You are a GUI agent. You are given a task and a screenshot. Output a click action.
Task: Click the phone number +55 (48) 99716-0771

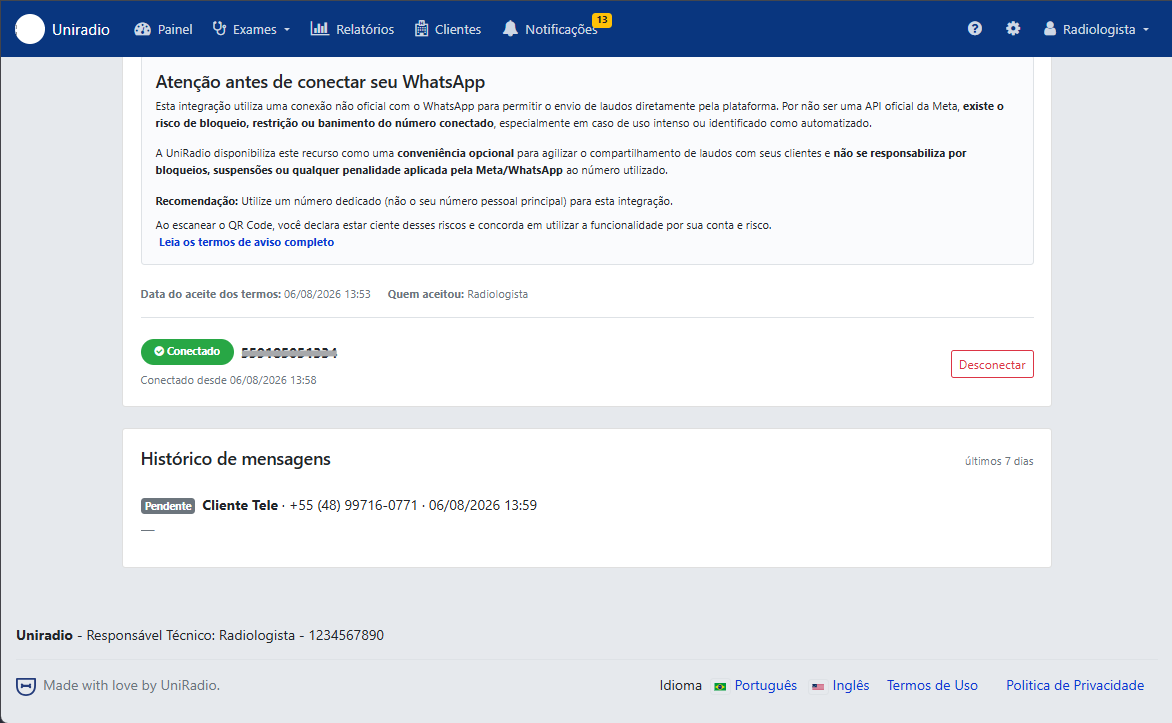point(354,505)
